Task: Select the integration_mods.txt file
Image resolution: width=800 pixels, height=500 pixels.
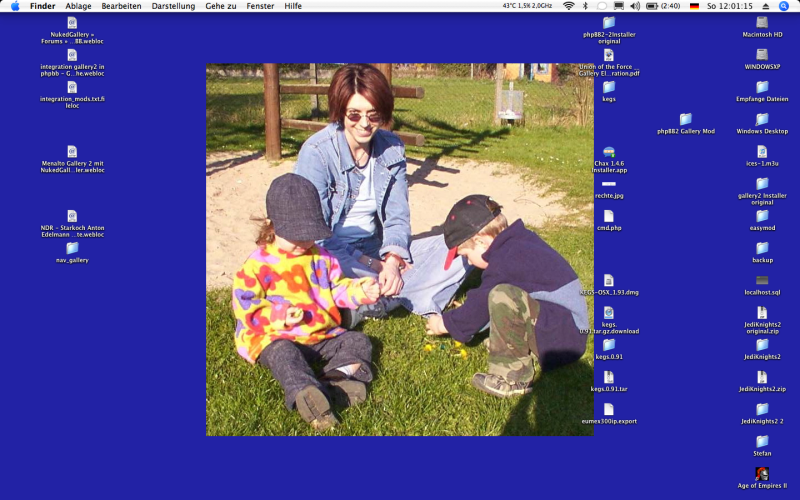Action: (x=72, y=87)
